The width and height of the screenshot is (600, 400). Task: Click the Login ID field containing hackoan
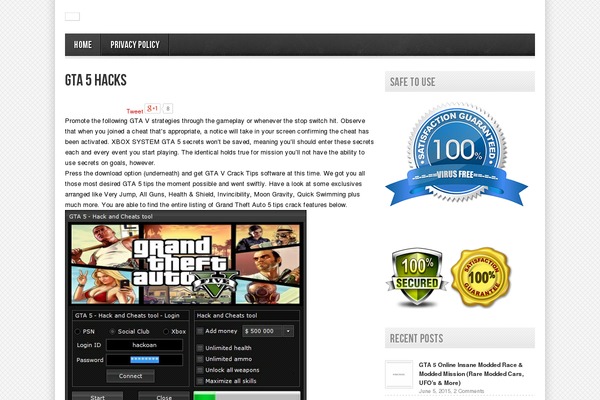click(x=144, y=345)
